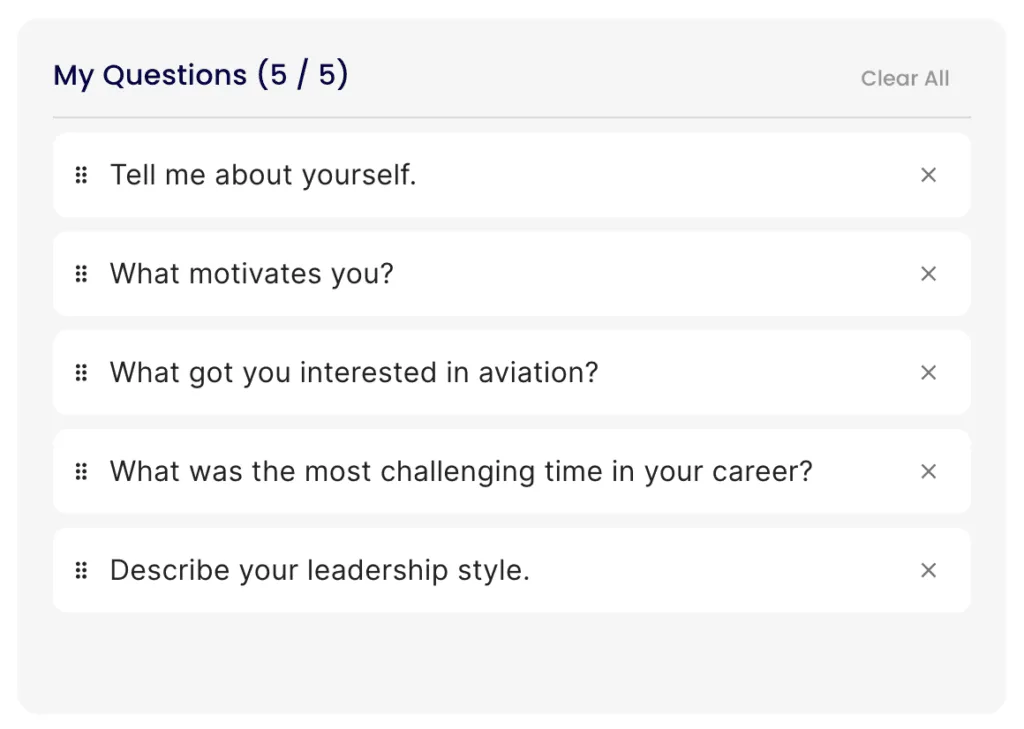This screenshot has height=729, width=1024.
Task: Remove 'Tell me about yourself.' using its X
Action: click(x=928, y=175)
